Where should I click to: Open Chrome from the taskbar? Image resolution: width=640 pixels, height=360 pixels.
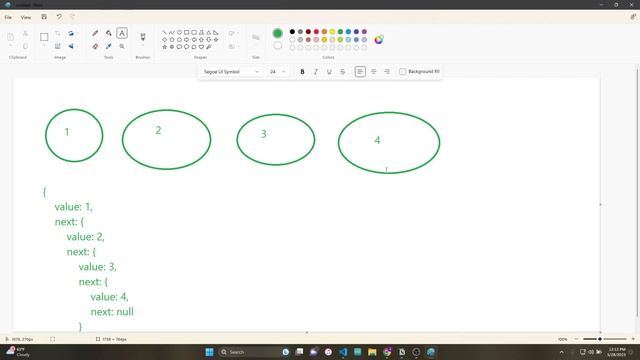coord(387,352)
